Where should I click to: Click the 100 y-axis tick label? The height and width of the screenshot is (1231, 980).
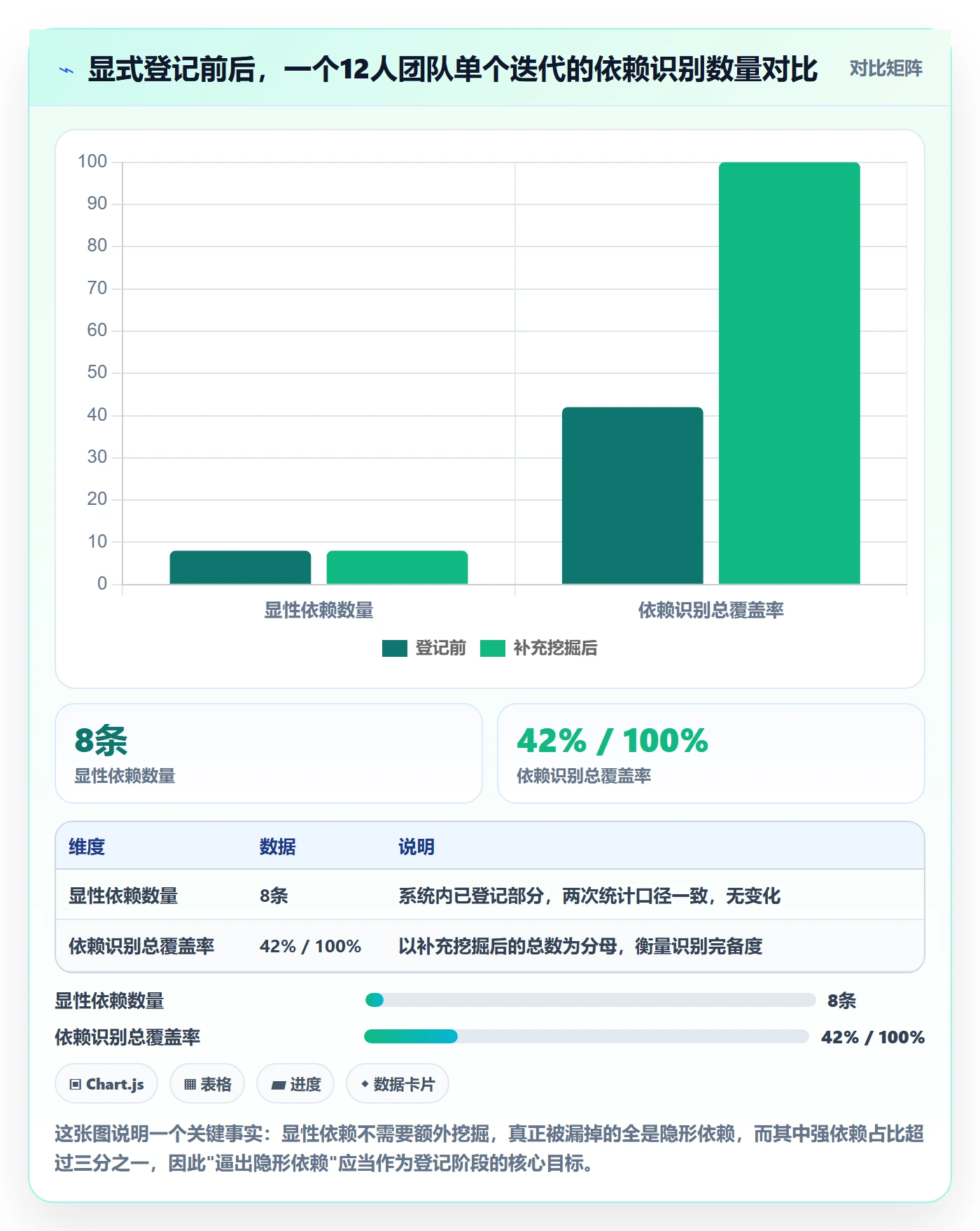point(92,162)
